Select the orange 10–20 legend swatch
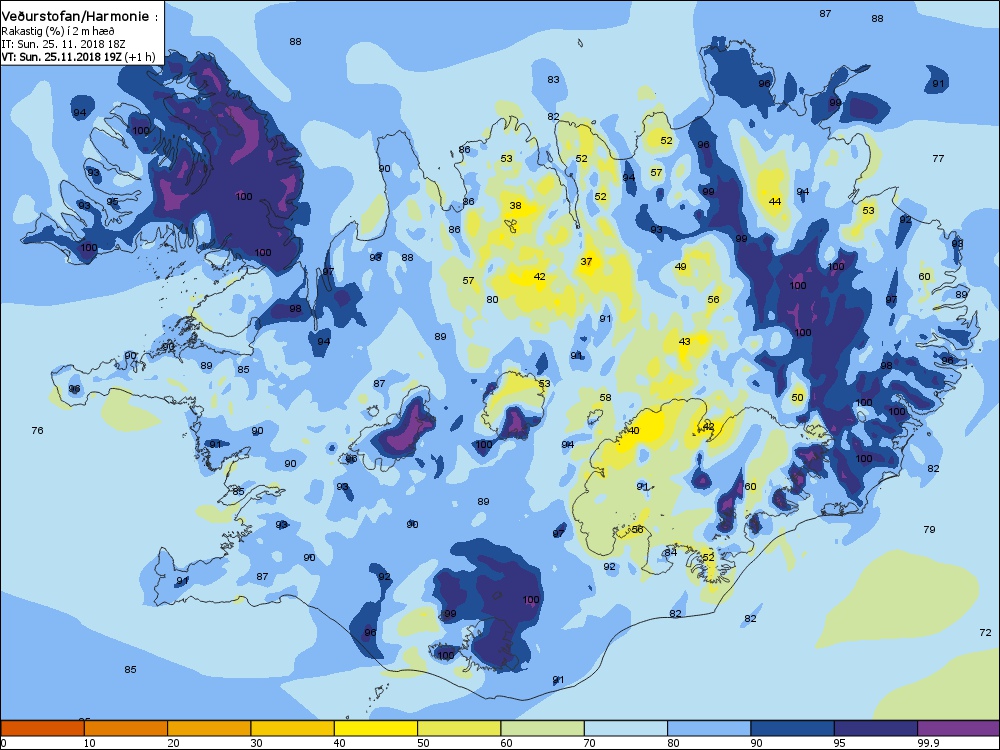Image resolution: width=1000 pixels, height=750 pixels. click(126, 728)
